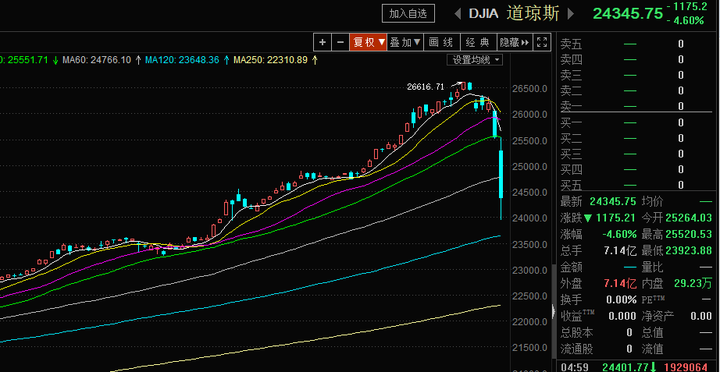Select the 卖五 order book row
Screen dimensions: 720x372
636,44
